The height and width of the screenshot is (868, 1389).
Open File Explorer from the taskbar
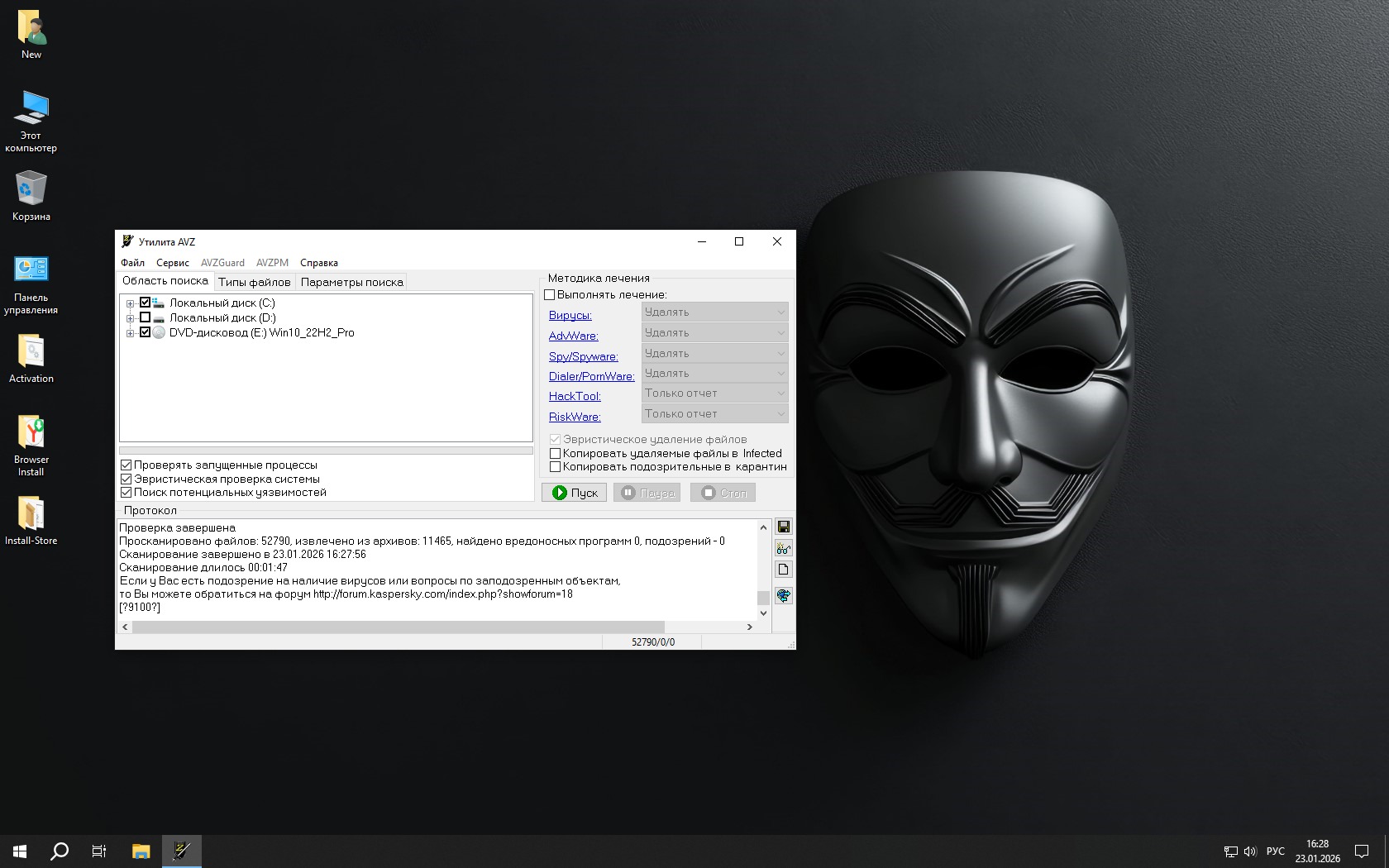coord(141,851)
